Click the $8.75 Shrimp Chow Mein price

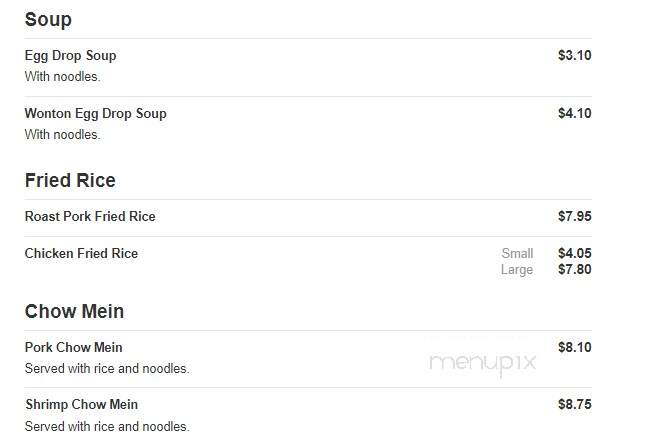tap(574, 404)
